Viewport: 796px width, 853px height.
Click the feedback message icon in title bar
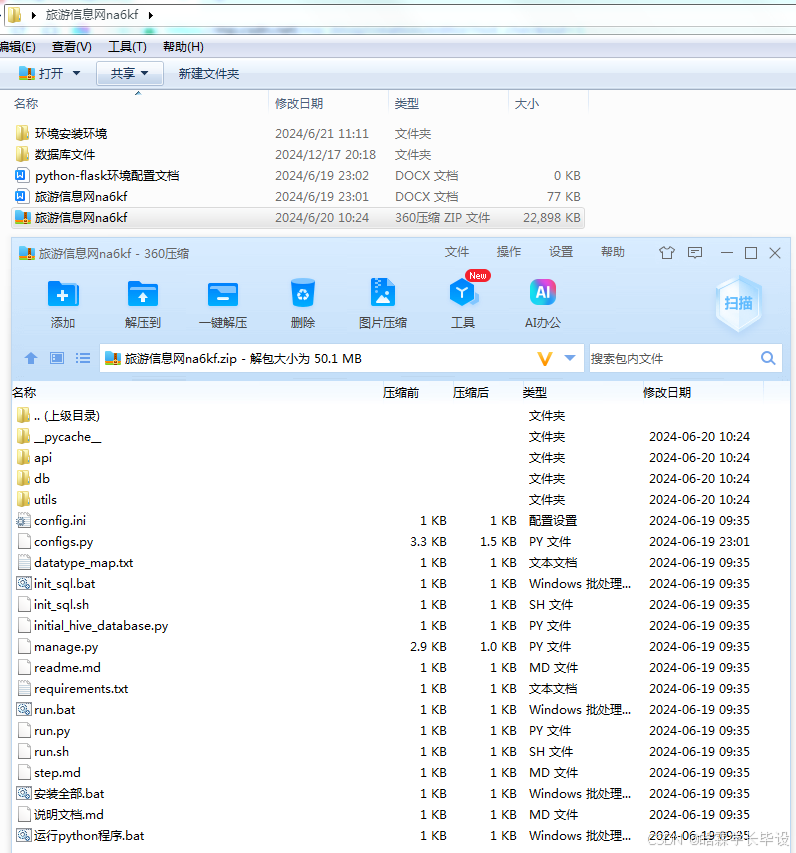[695, 252]
